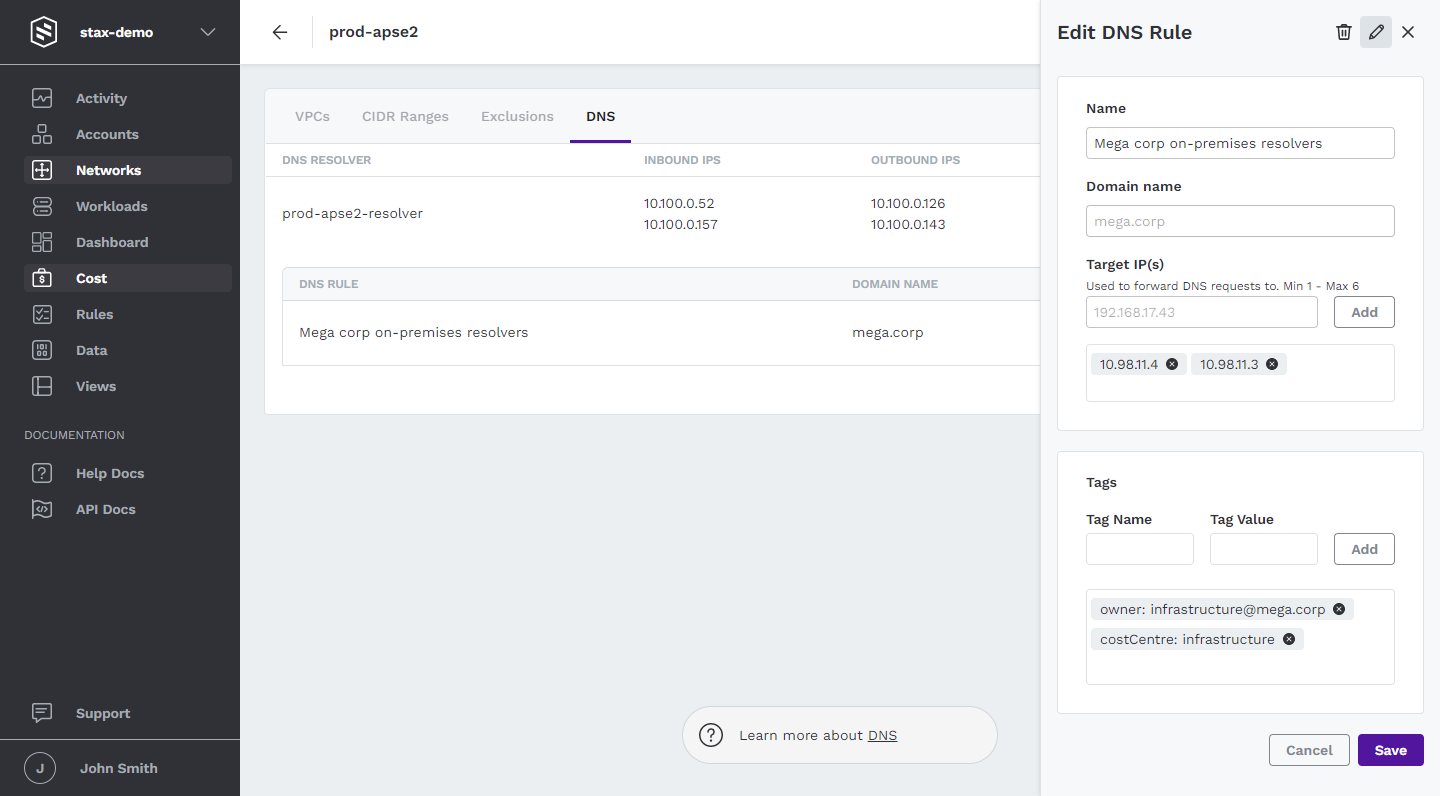The image size is (1440, 796).
Task: Switch to the CIDR Ranges tab
Action: [405, 116]
